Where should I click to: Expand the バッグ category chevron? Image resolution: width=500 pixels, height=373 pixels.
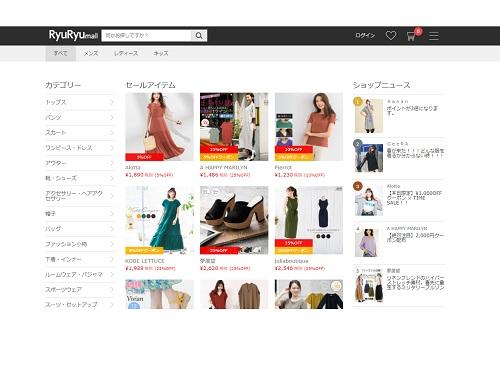[x=112, y=229]
